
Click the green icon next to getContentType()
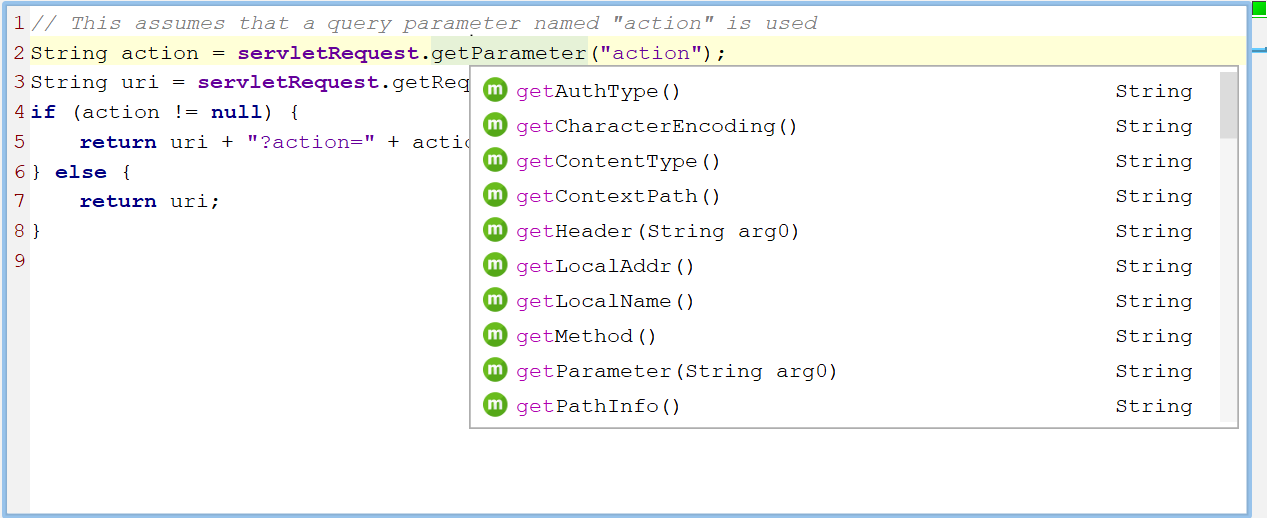click(495, 161)
